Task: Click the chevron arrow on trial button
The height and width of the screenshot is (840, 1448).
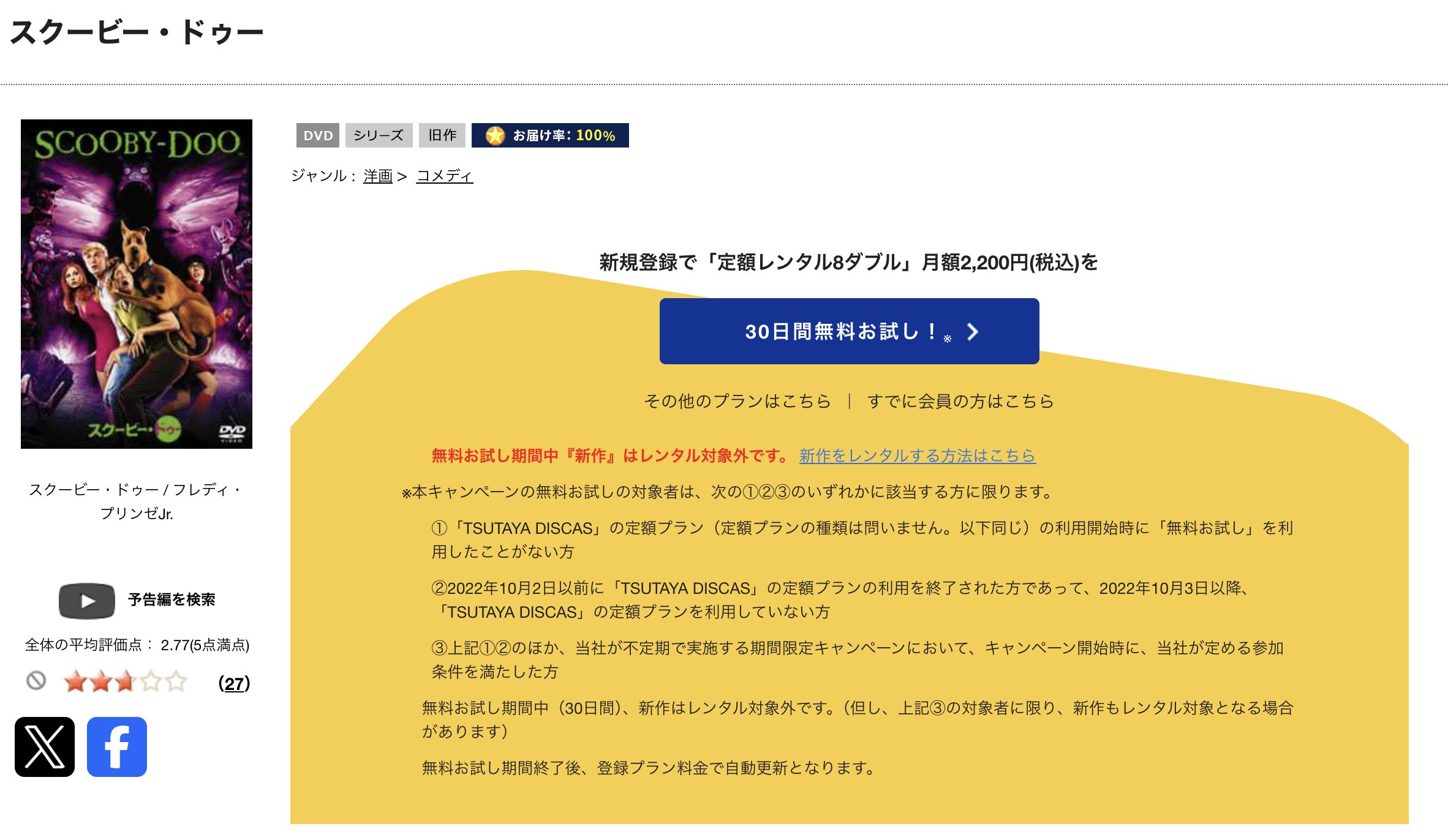Action: click(x=972, y=332)
